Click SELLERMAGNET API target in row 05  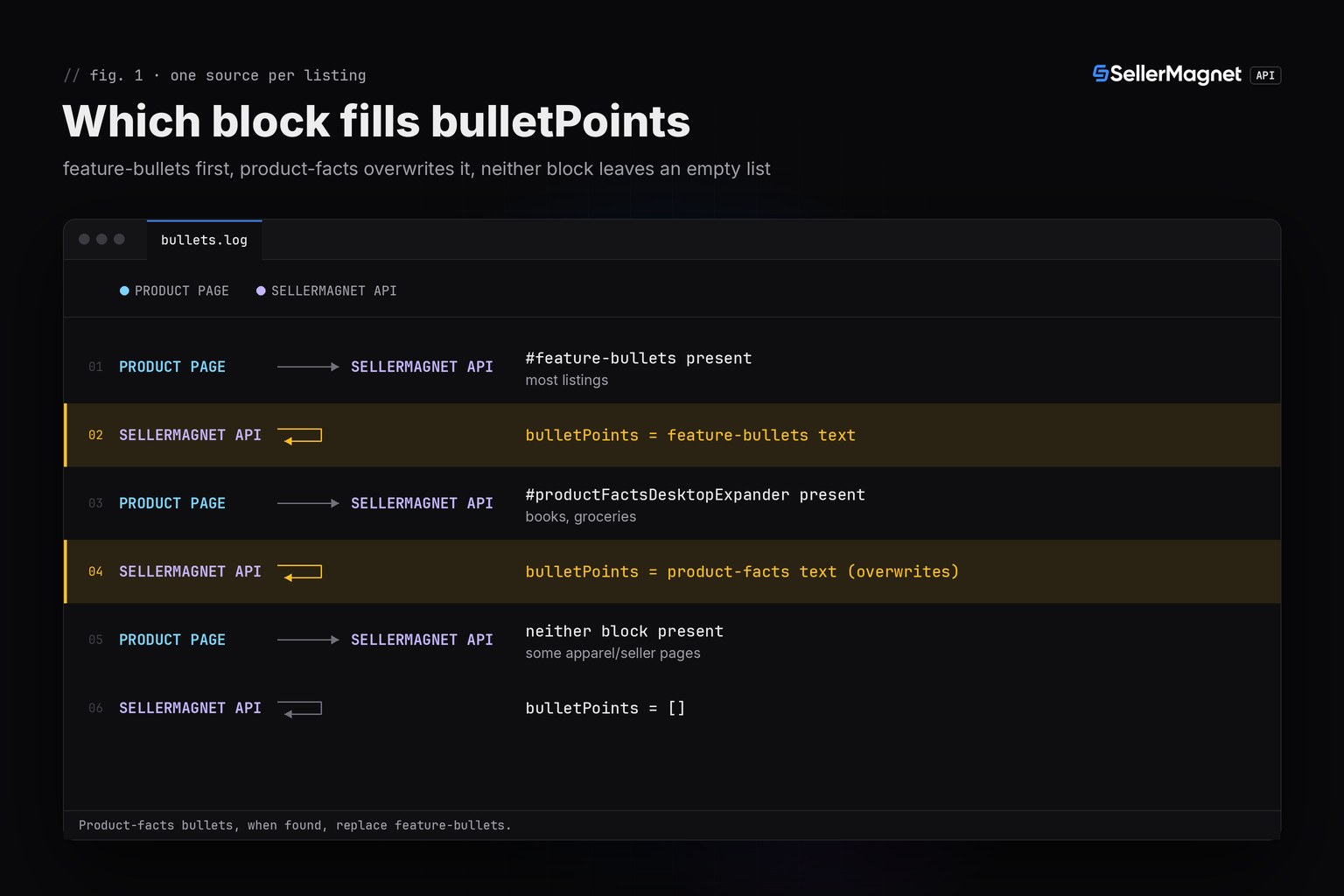click(422, 640)
